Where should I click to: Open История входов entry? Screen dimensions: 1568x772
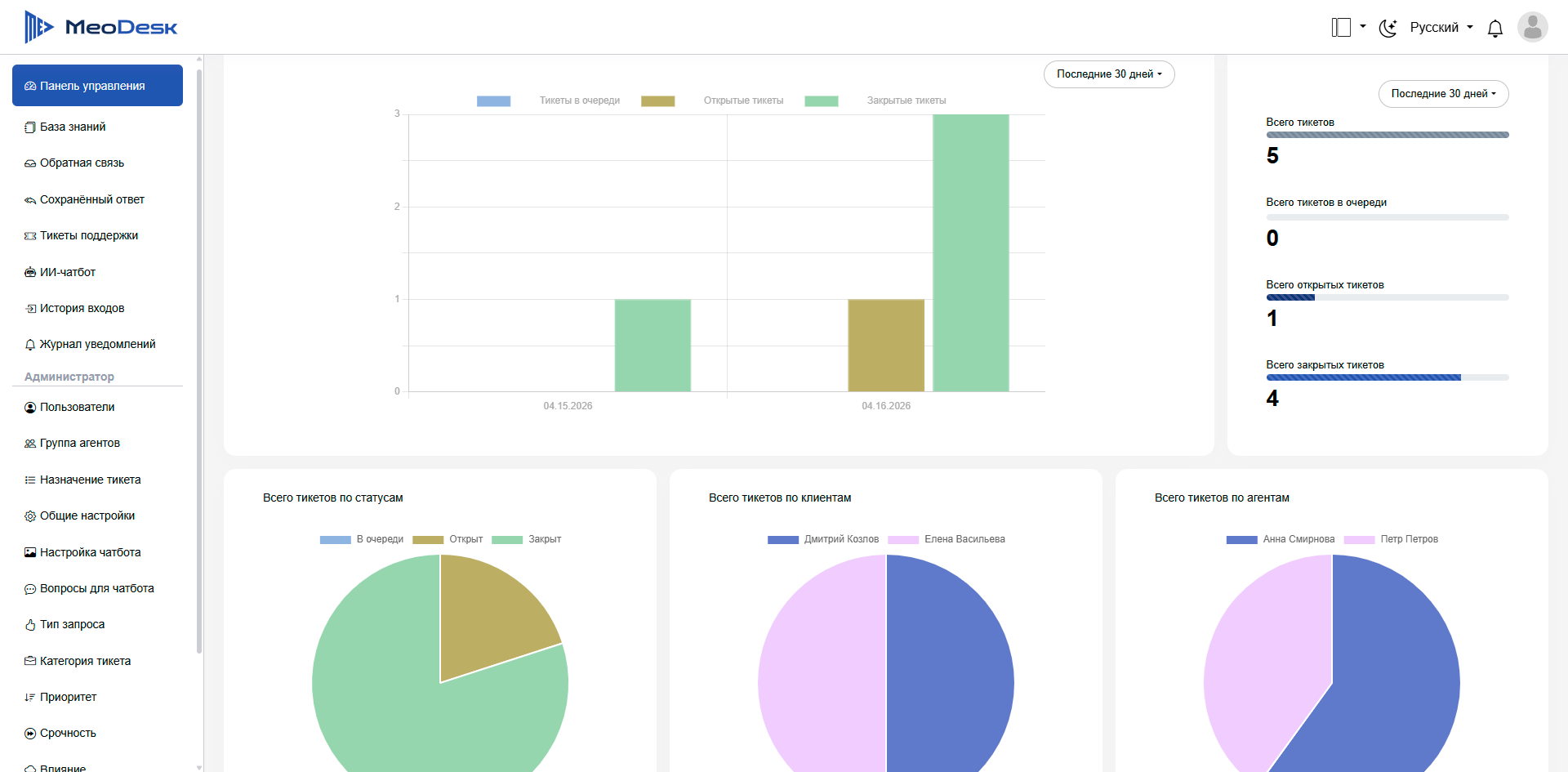pyautogui.click(x=82, y=308)
